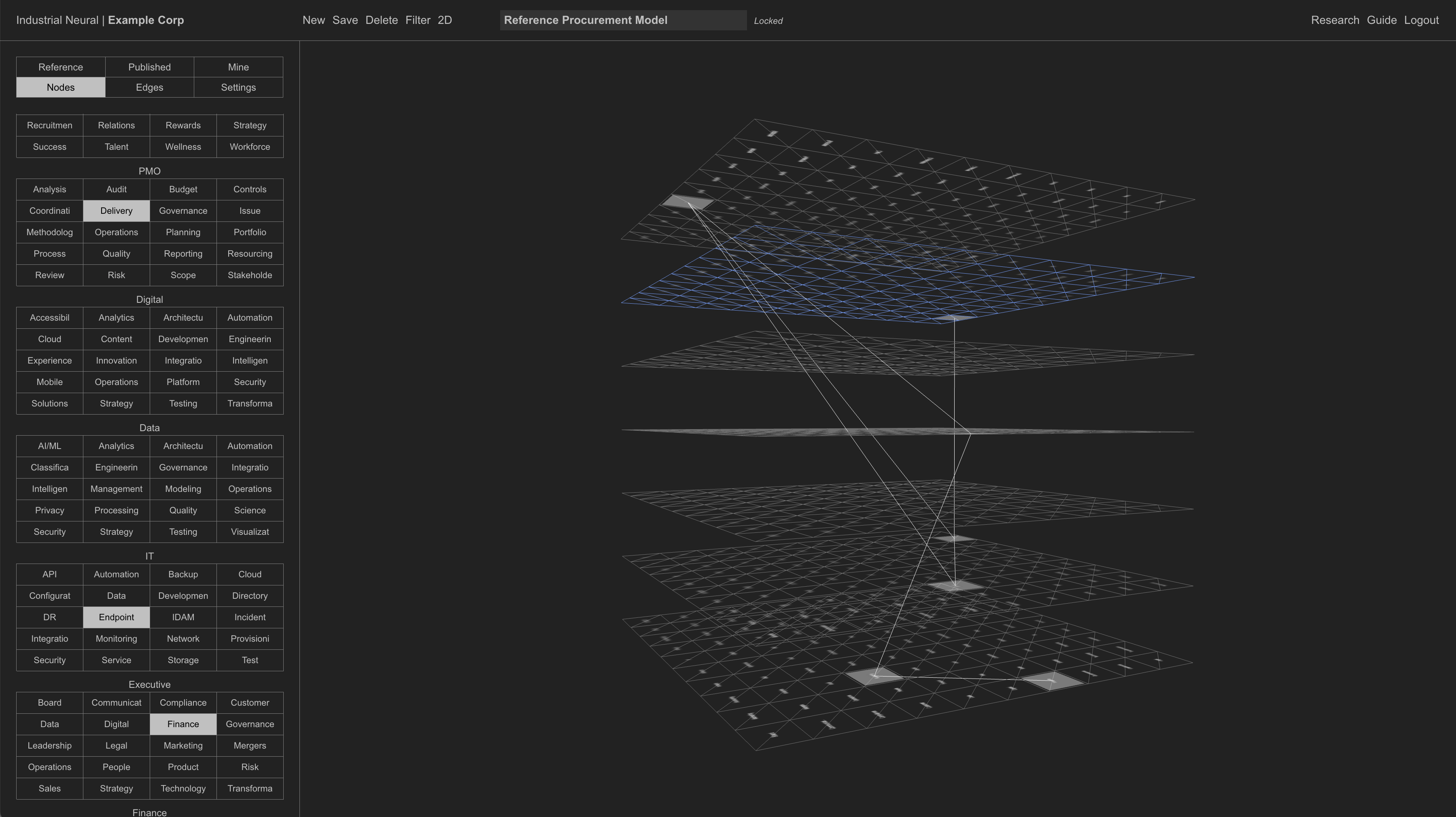The width and height of the screenshot is (1456, 817).
Task: Toggle the Executive Sales node
Action: (x=50, y=789)
